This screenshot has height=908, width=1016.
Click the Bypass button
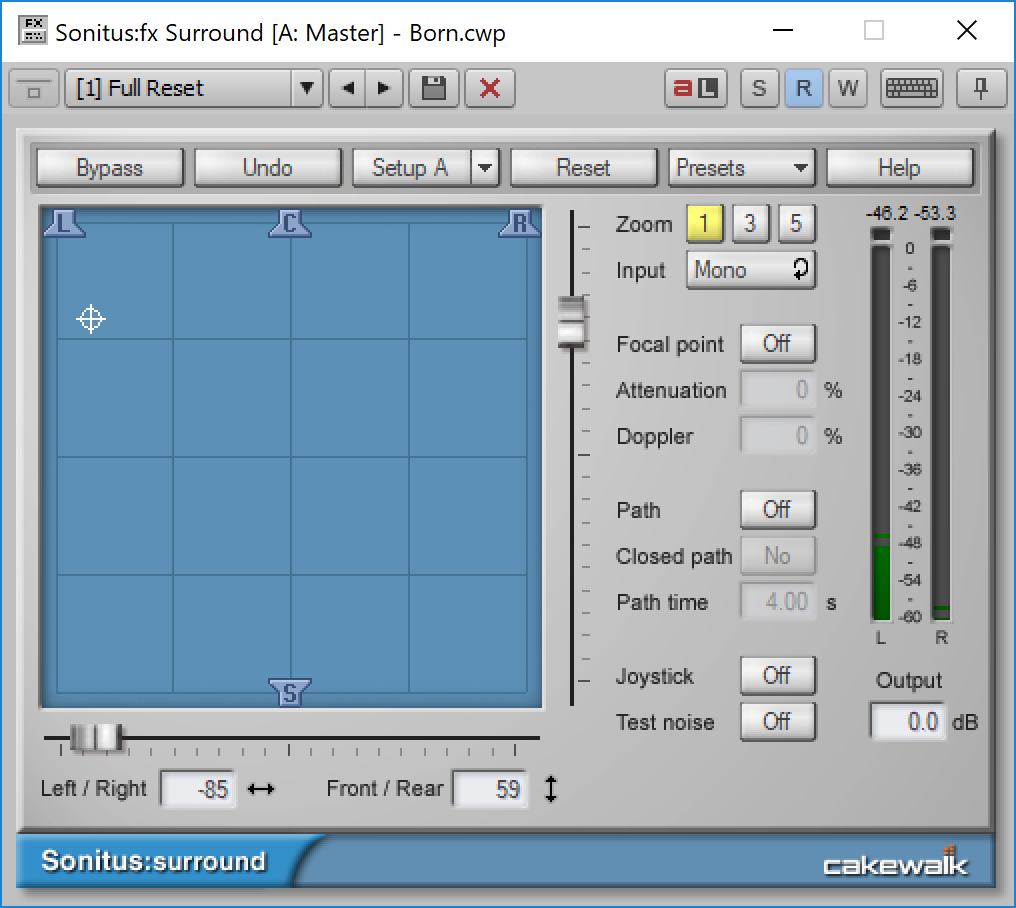109,167
